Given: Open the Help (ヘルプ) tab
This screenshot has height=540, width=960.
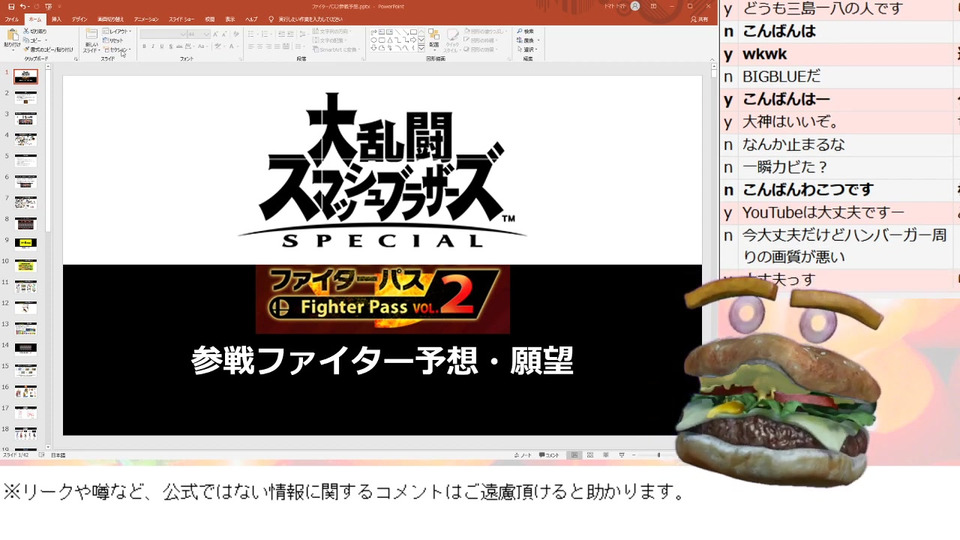Looking at the screenshot, I should [x=251, y=20].
